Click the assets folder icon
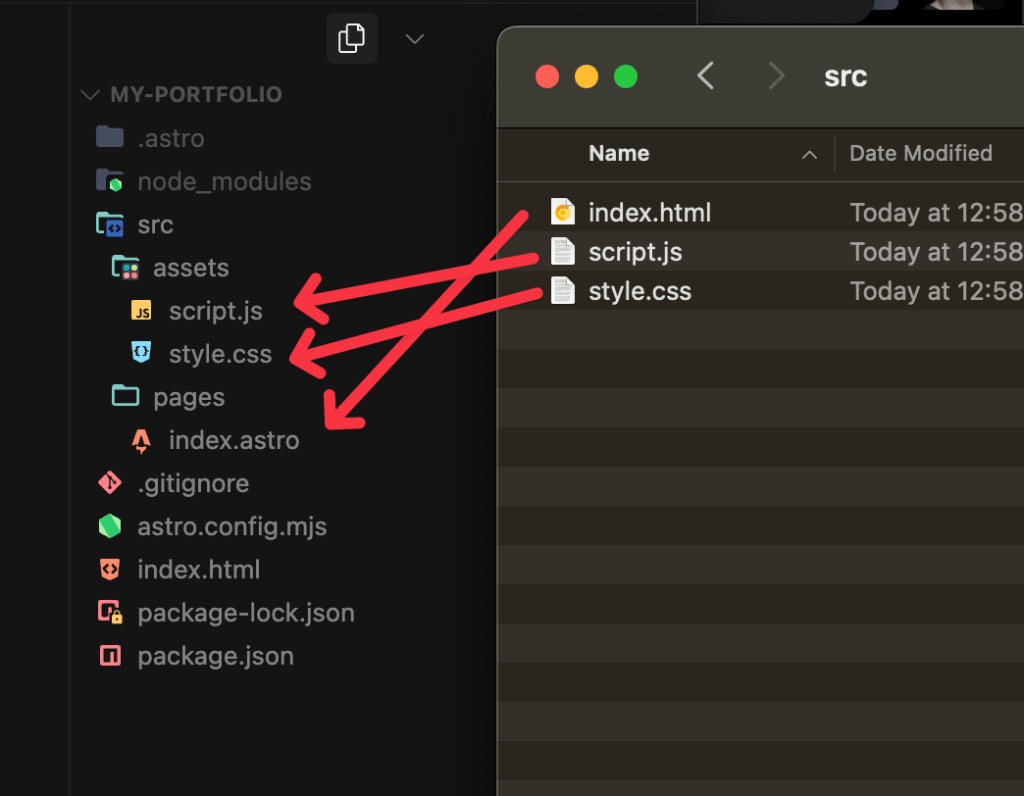 coord(125,268)
